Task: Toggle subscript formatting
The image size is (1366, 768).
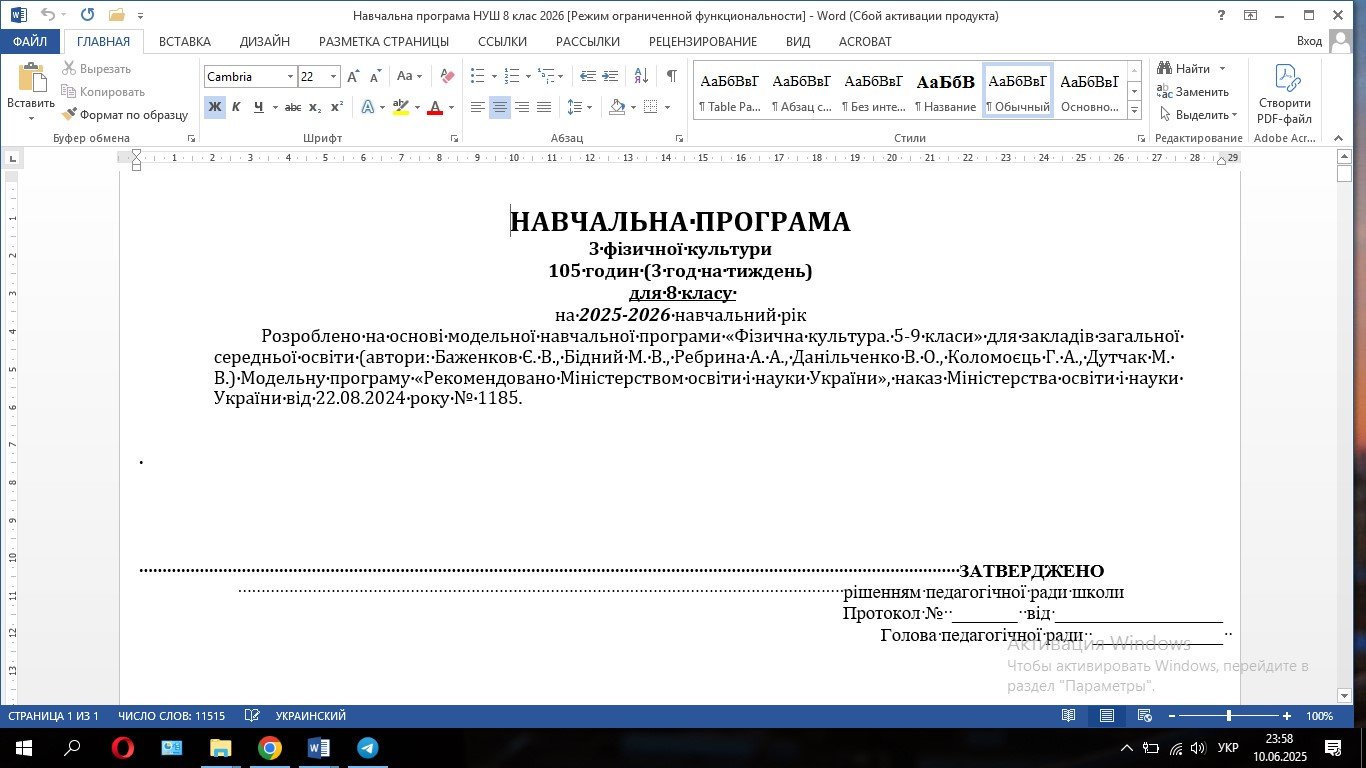Action: click(x=314, y=107)
